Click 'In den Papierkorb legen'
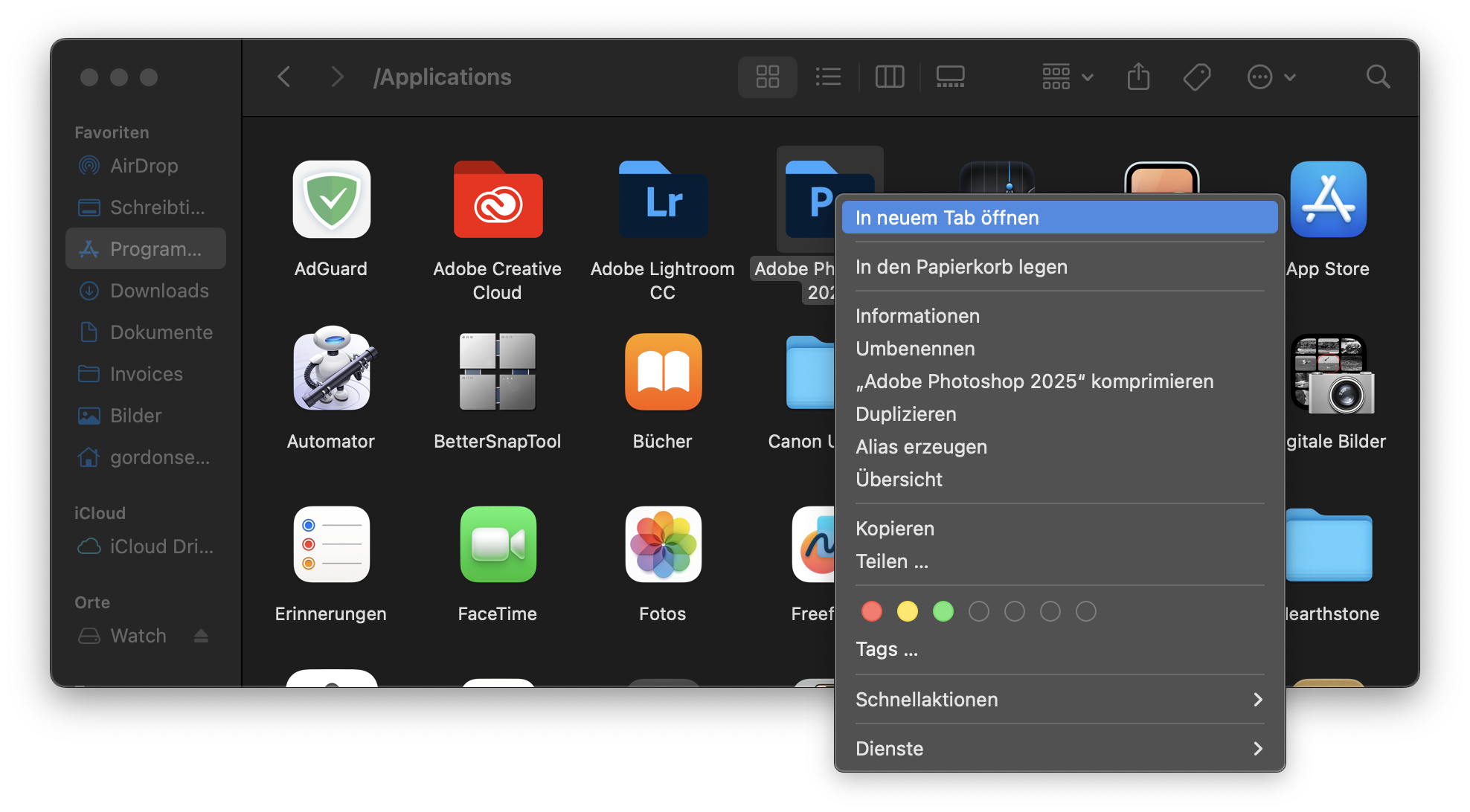The image size is (1470, 812). click(961, 266)
